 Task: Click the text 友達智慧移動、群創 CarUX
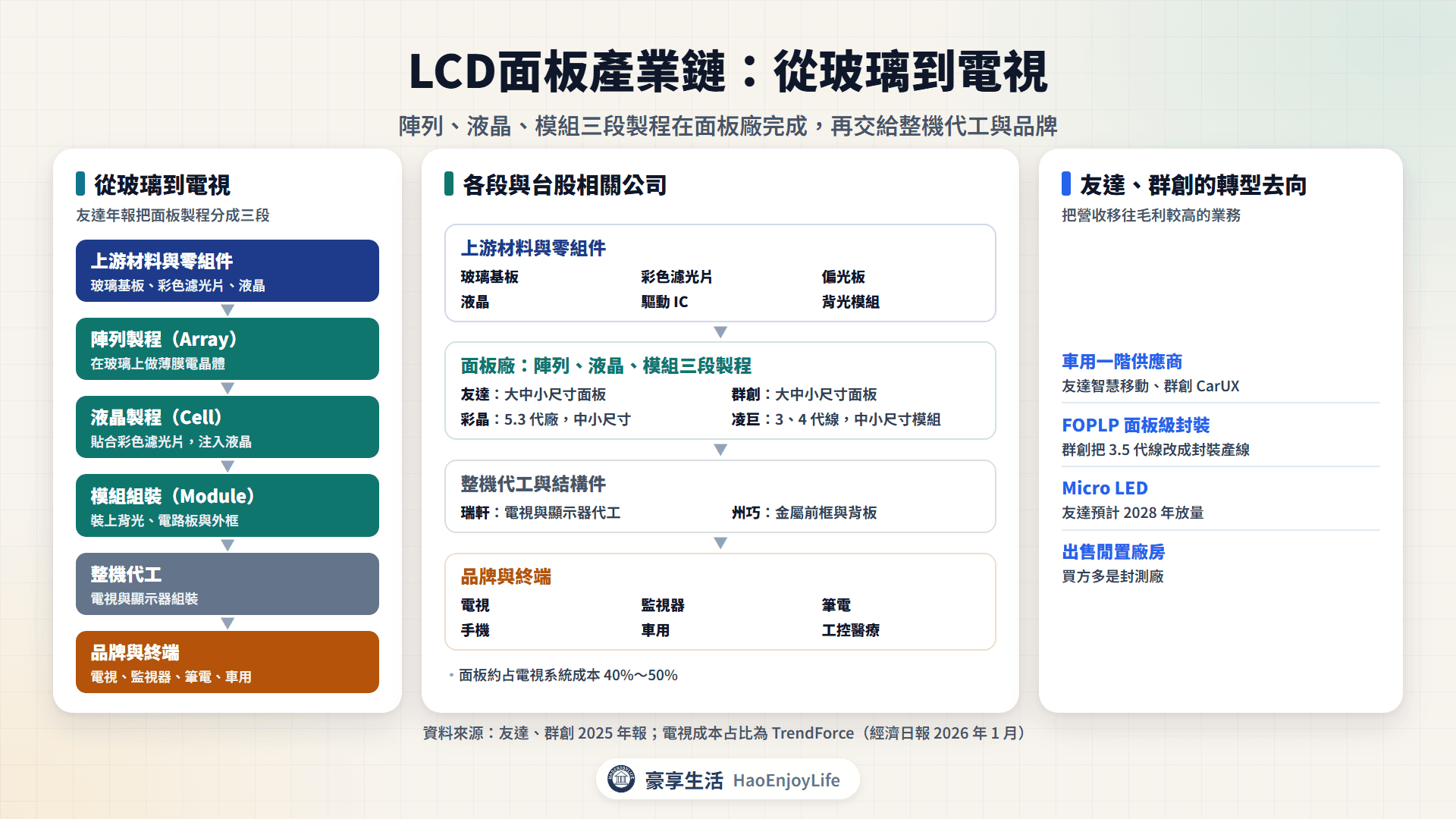[x=1150, y=386]
